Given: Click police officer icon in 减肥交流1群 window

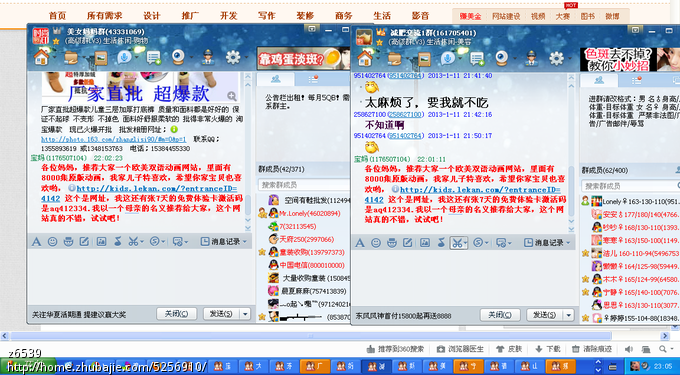Looking at the screenshot, I should (532, 59).
